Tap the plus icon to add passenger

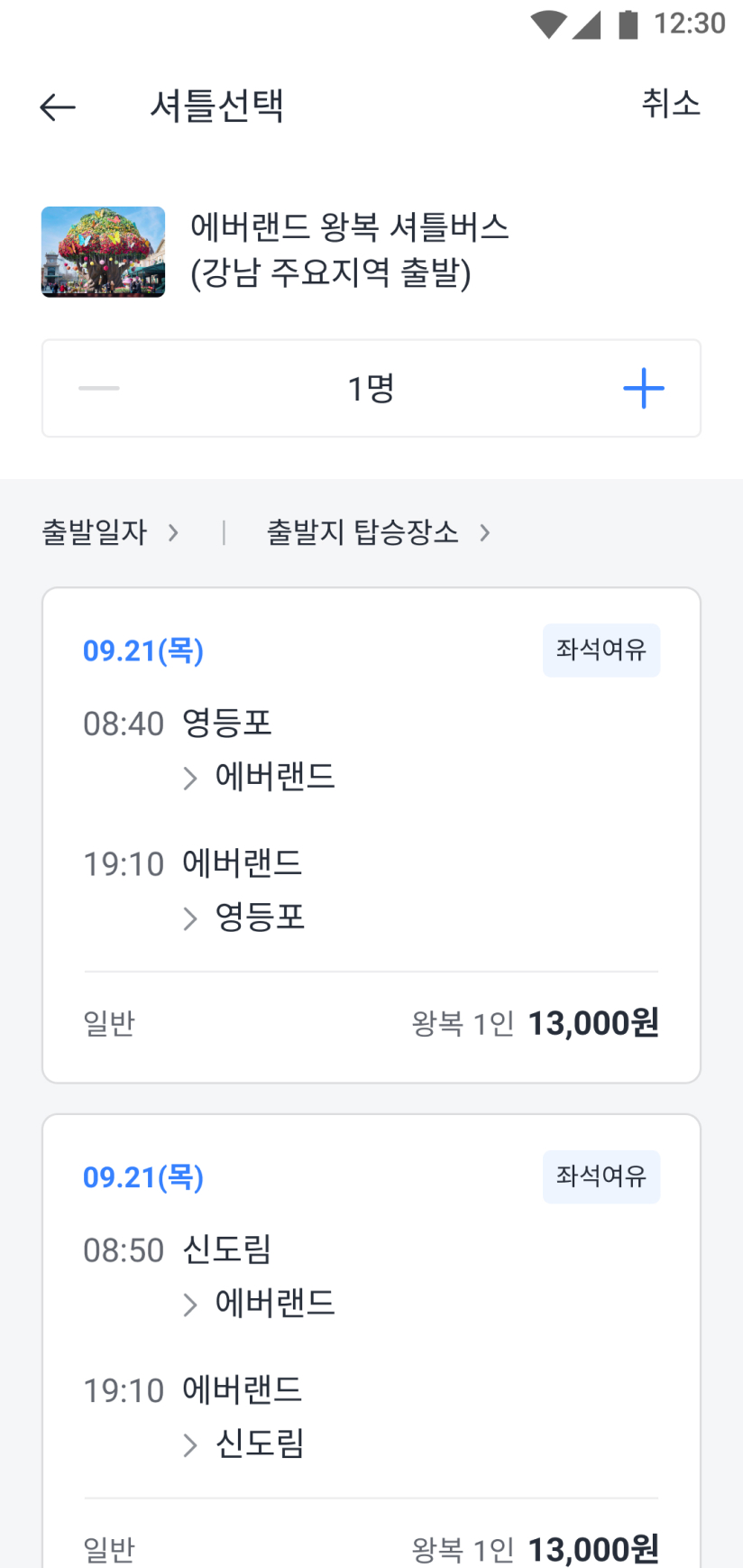coord(643,388)
